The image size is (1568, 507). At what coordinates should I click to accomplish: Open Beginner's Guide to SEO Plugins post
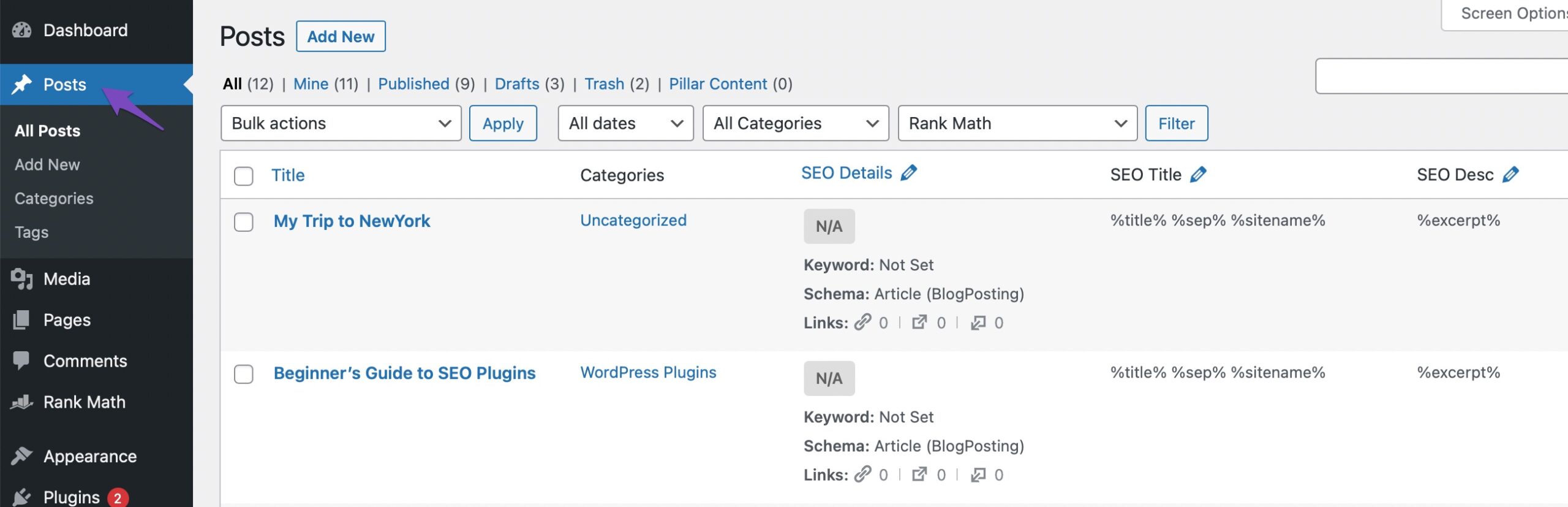point(404,373)
